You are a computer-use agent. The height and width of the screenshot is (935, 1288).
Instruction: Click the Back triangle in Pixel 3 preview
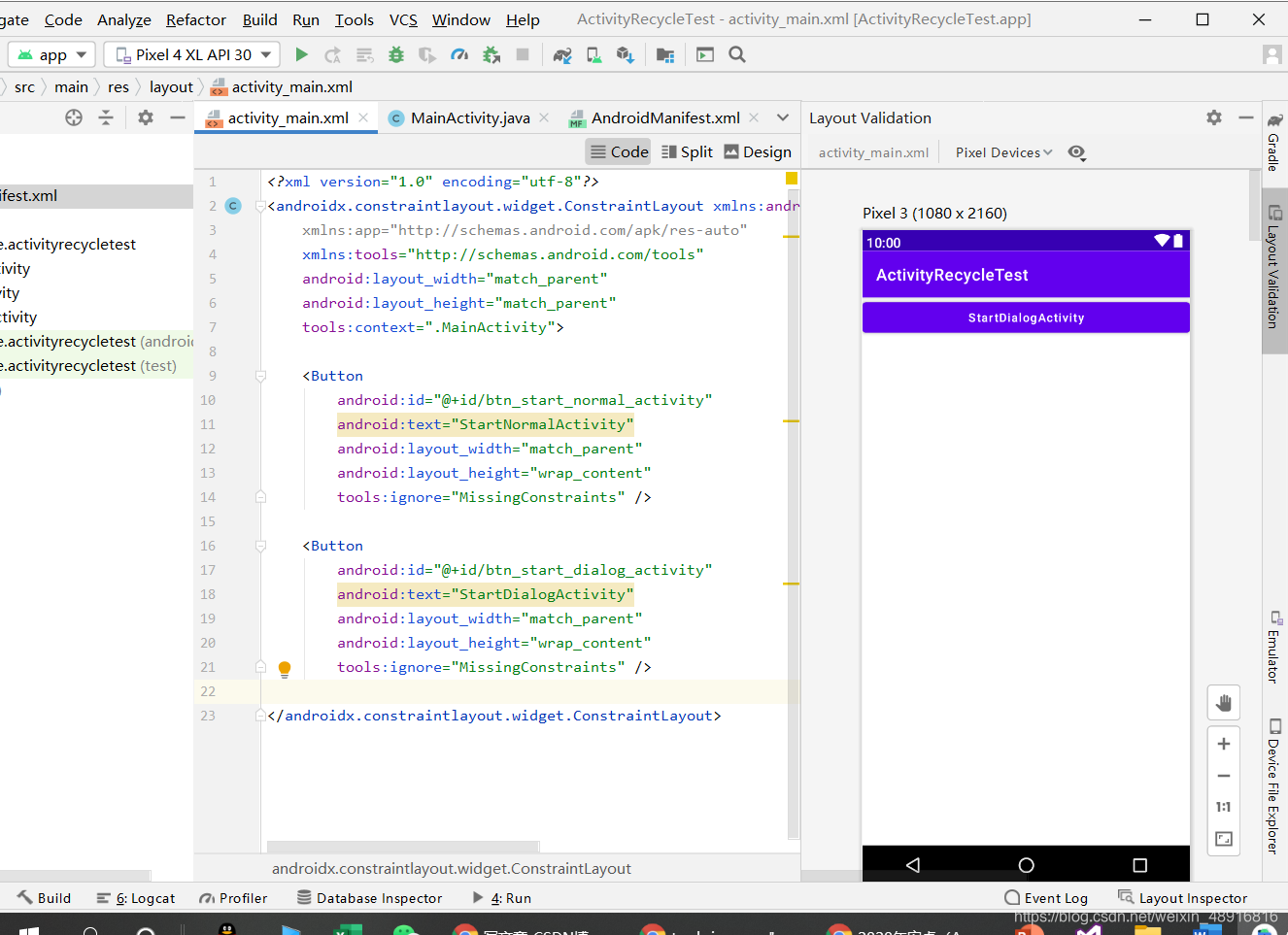pos(912,865)
